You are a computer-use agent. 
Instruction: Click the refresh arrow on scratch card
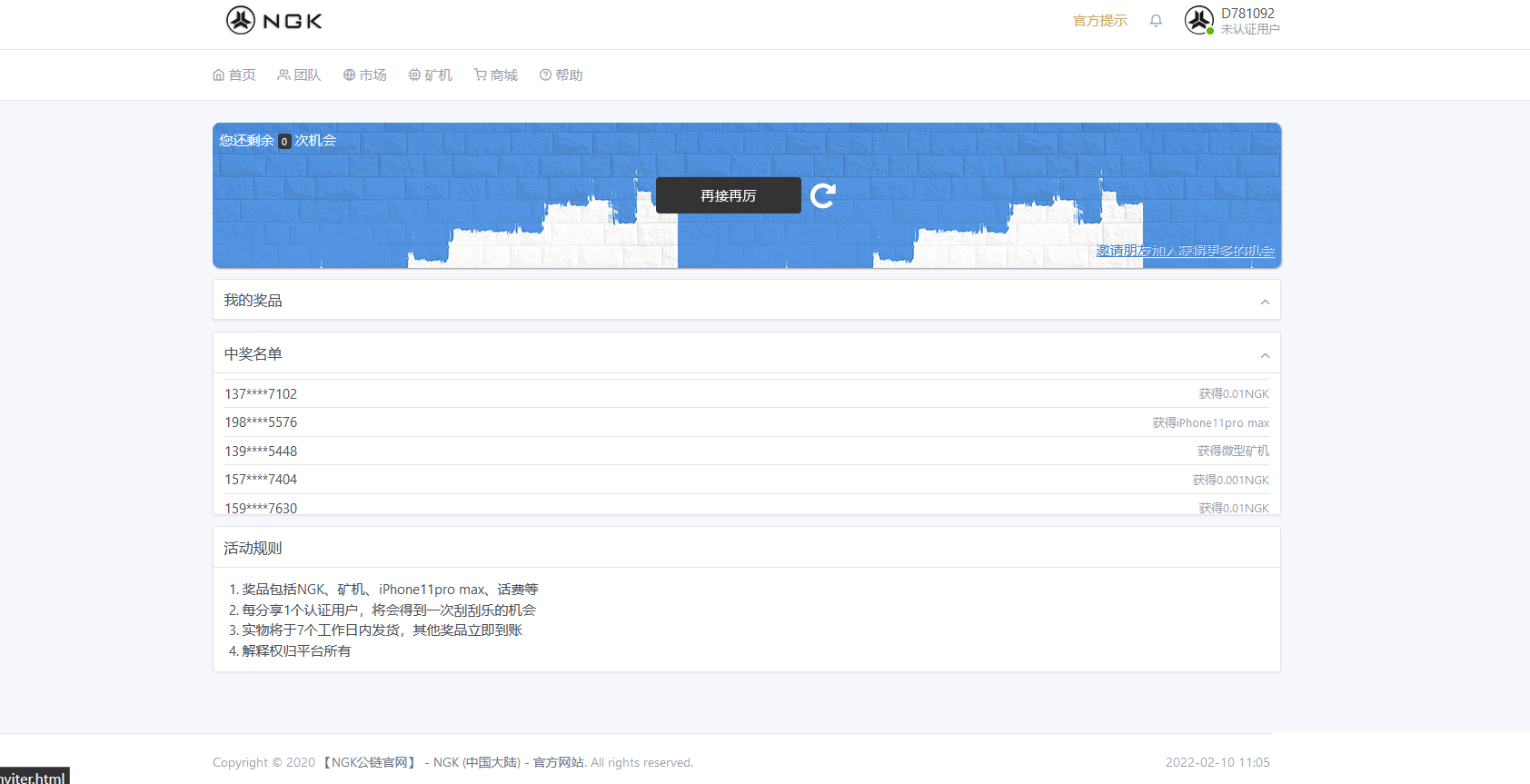823,195
